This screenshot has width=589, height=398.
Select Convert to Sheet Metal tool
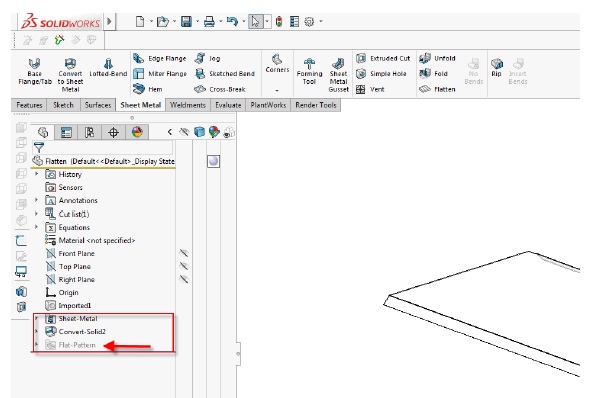tap(70, 75)
